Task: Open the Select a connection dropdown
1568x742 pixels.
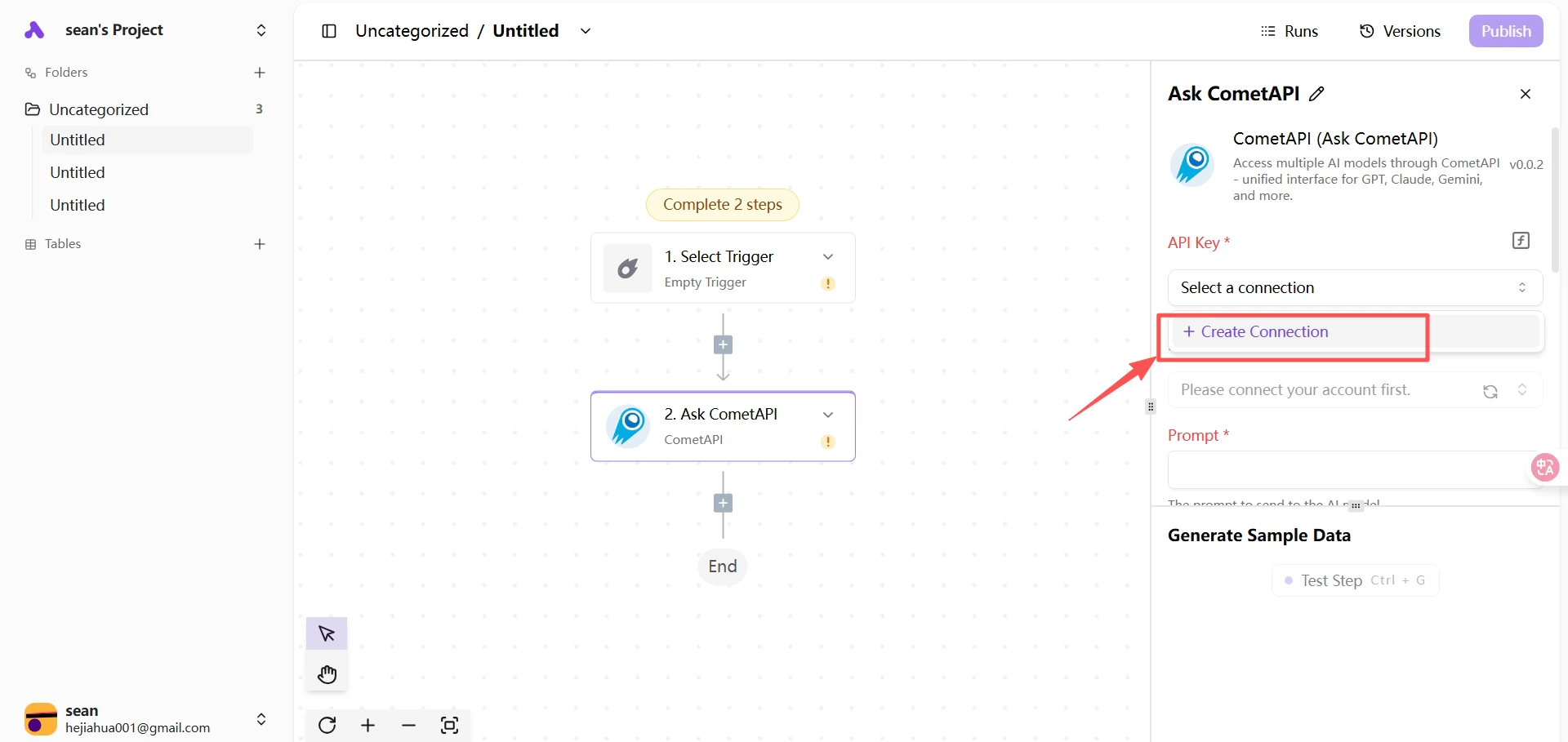Action: pyautogui.click(x=1355, y=287)
